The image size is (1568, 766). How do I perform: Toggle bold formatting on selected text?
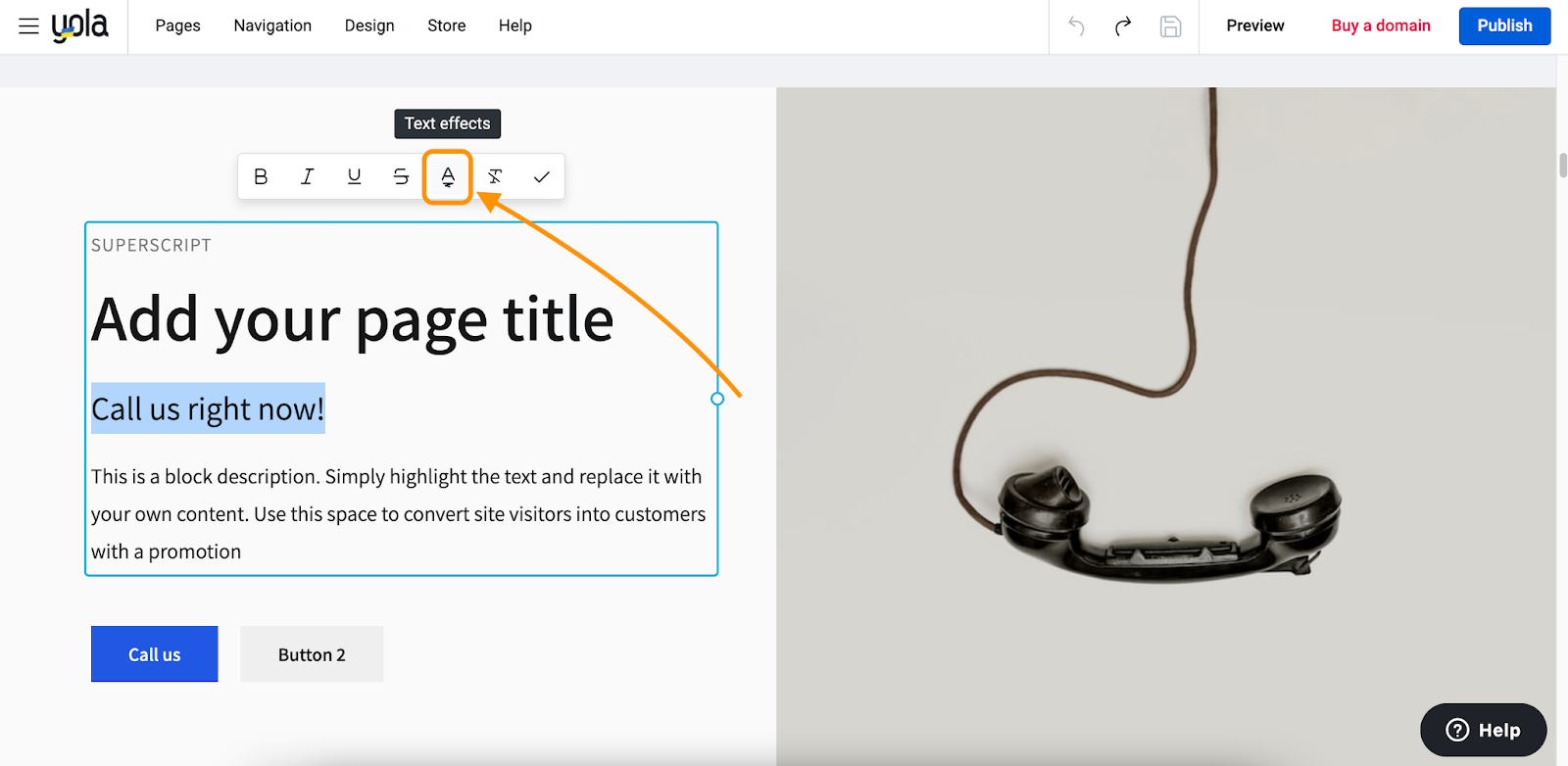pyautogui.click(x=261, y=176)
